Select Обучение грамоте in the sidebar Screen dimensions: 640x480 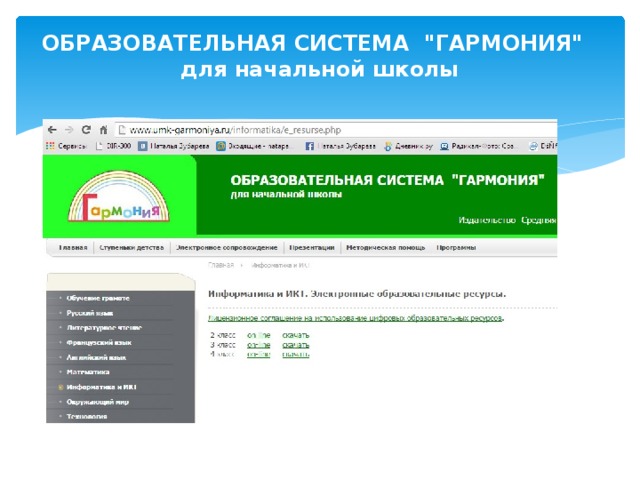(x=98, y=298)
